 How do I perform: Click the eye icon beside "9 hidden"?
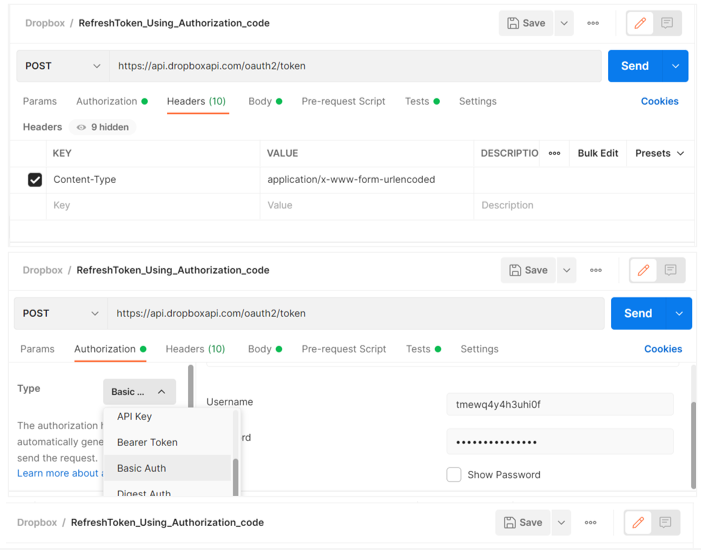coord(82,127)
